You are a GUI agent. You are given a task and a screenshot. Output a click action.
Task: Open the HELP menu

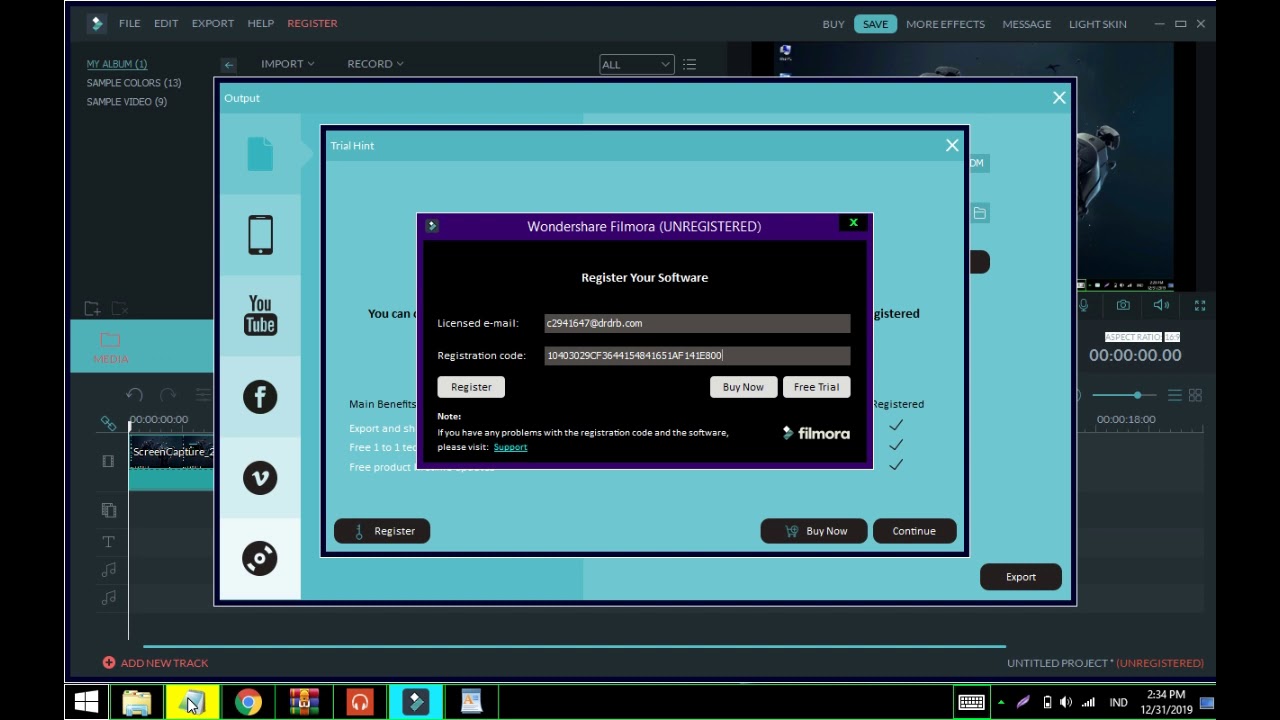[x=261, y=23]
